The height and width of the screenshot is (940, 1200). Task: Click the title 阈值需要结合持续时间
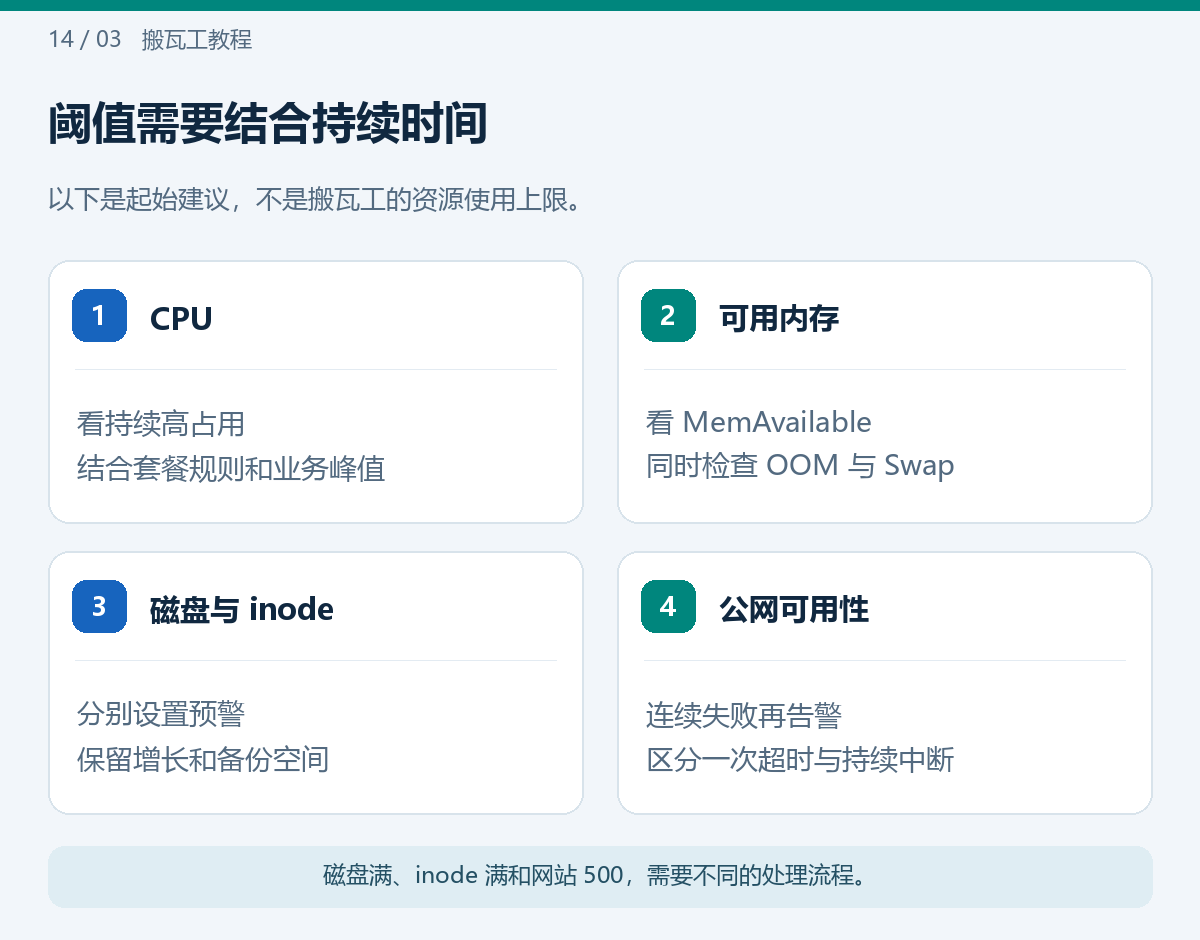click(268, 126)
